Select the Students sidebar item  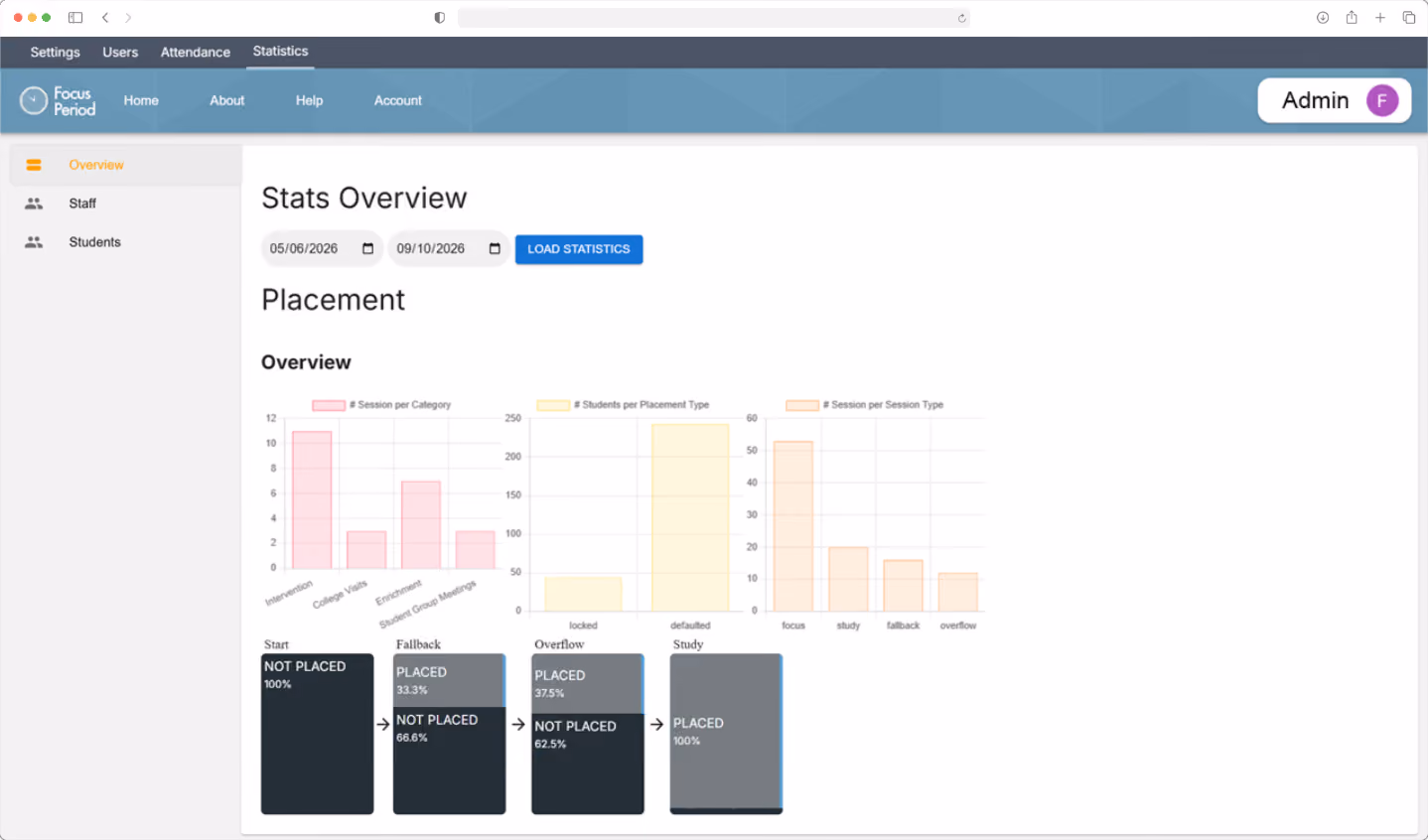pos(125,242)
